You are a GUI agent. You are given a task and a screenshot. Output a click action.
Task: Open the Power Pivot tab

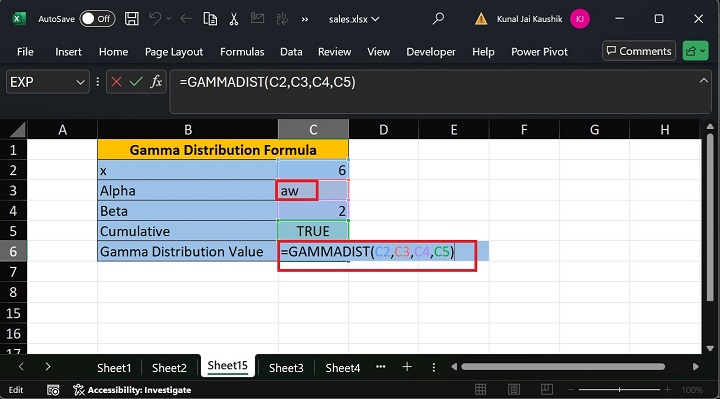[540, 52]
